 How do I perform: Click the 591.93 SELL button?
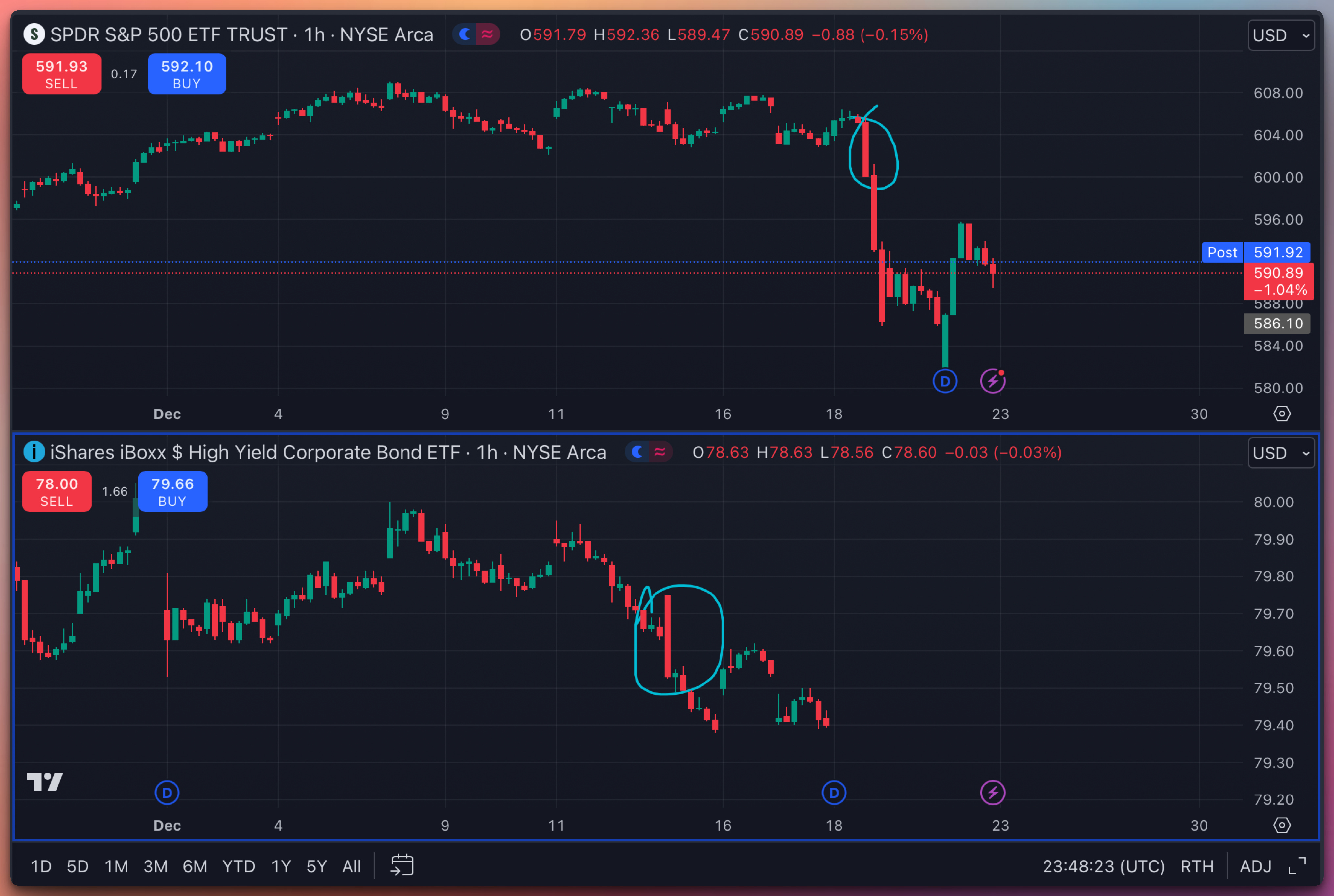click(x=62, y=74)
